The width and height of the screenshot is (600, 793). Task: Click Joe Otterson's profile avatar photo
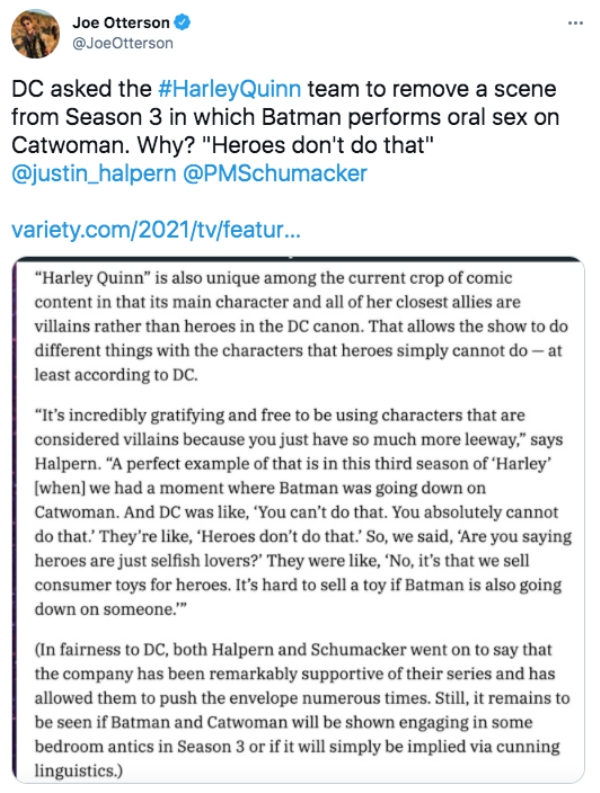[35, 33]
